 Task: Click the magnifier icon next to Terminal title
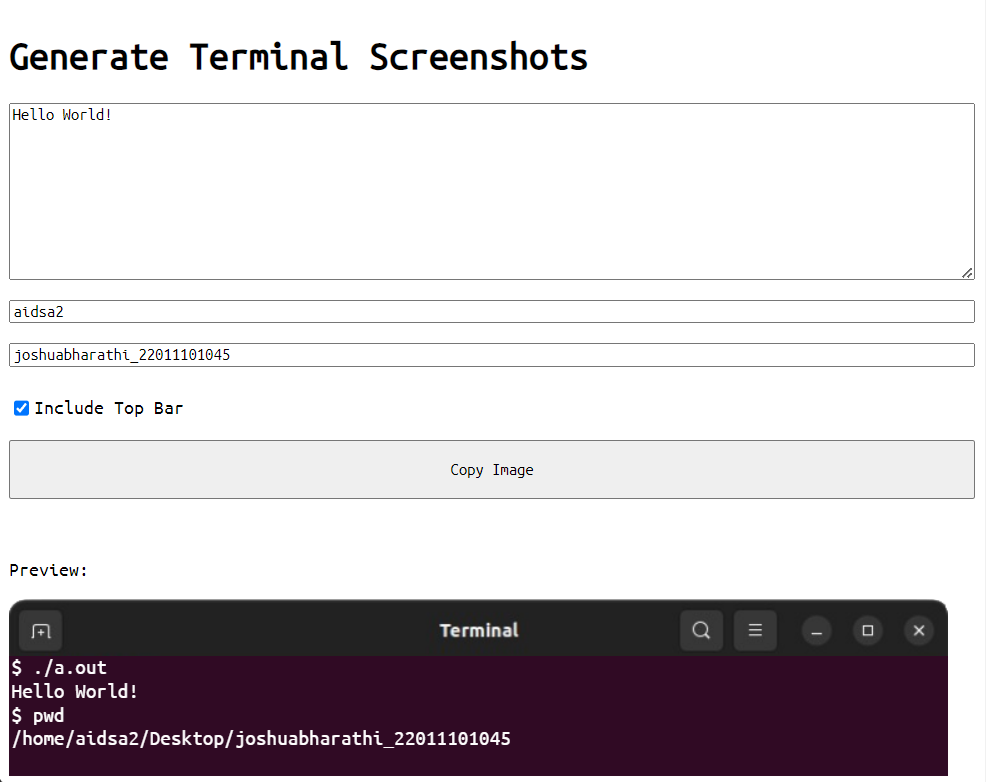(x=701, y=630)
